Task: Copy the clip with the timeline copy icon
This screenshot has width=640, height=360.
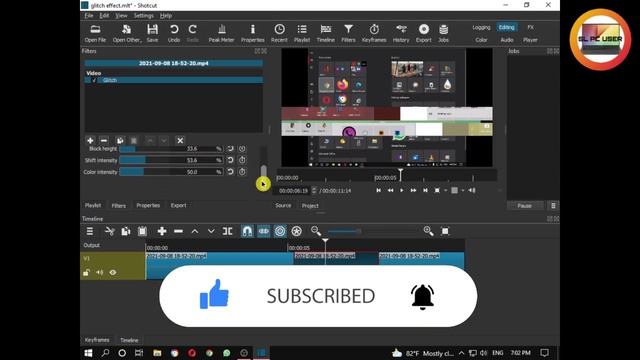Action: [x=126, y=231]
